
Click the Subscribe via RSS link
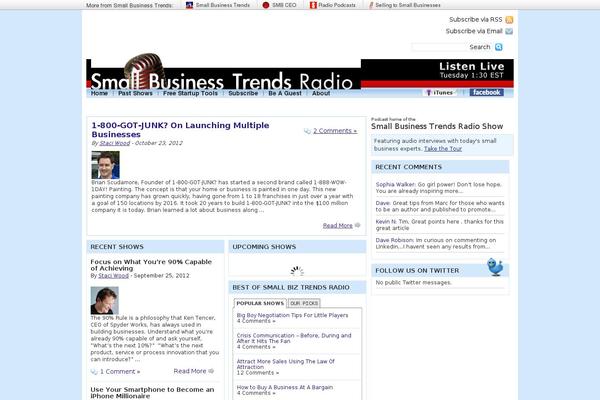click(476, 20)
